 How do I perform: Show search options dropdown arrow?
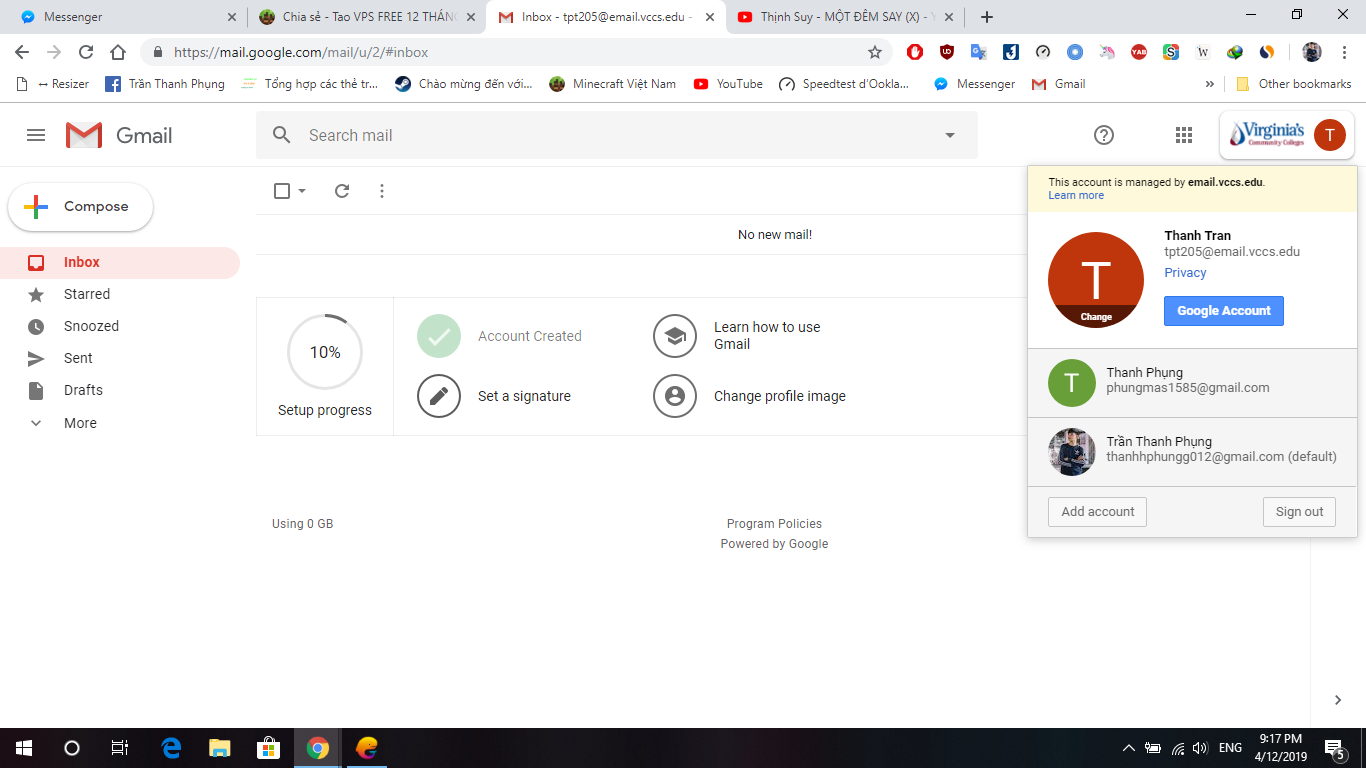point(950,135)
